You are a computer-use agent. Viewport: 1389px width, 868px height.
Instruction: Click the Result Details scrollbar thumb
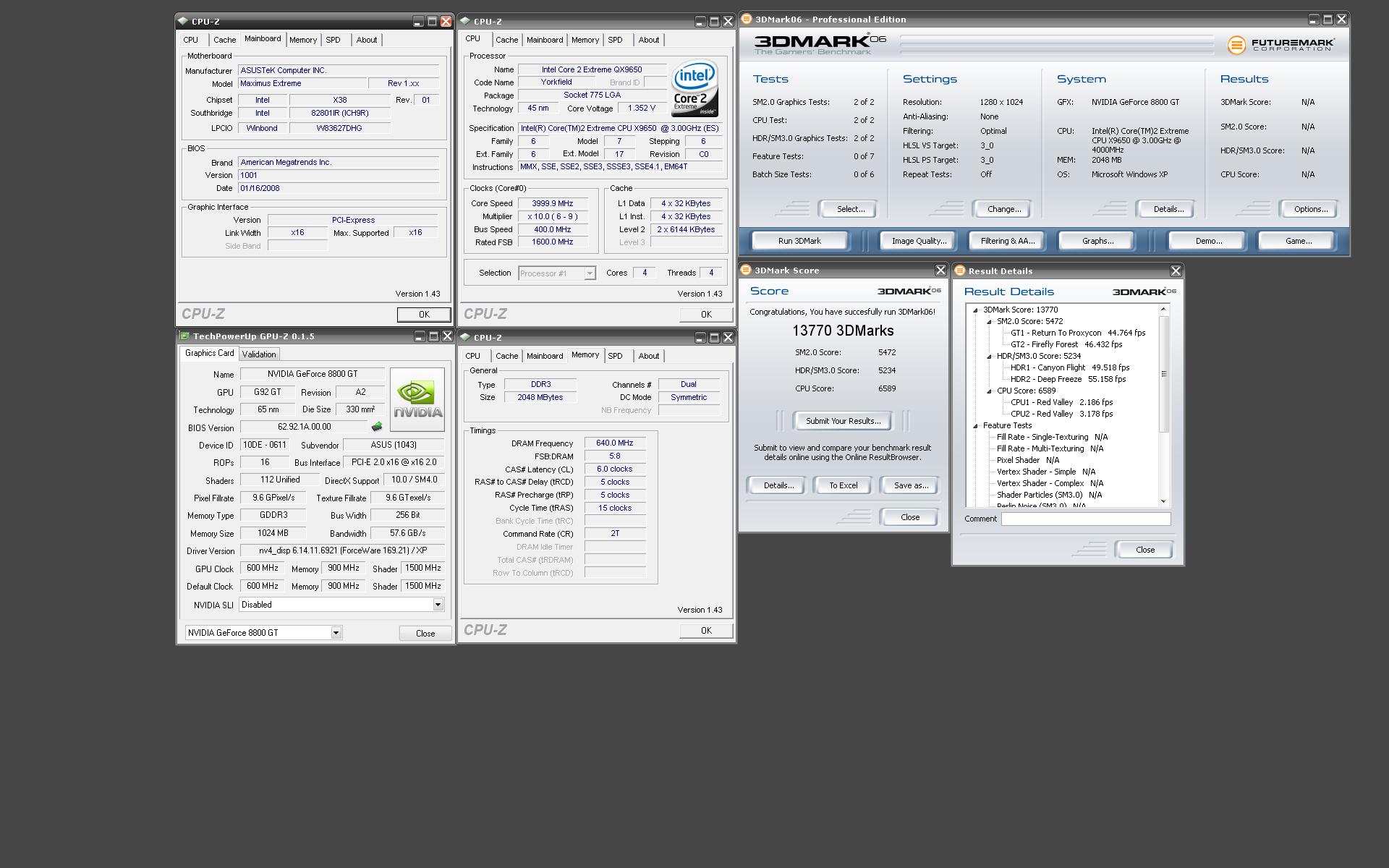coord(1164,374)
